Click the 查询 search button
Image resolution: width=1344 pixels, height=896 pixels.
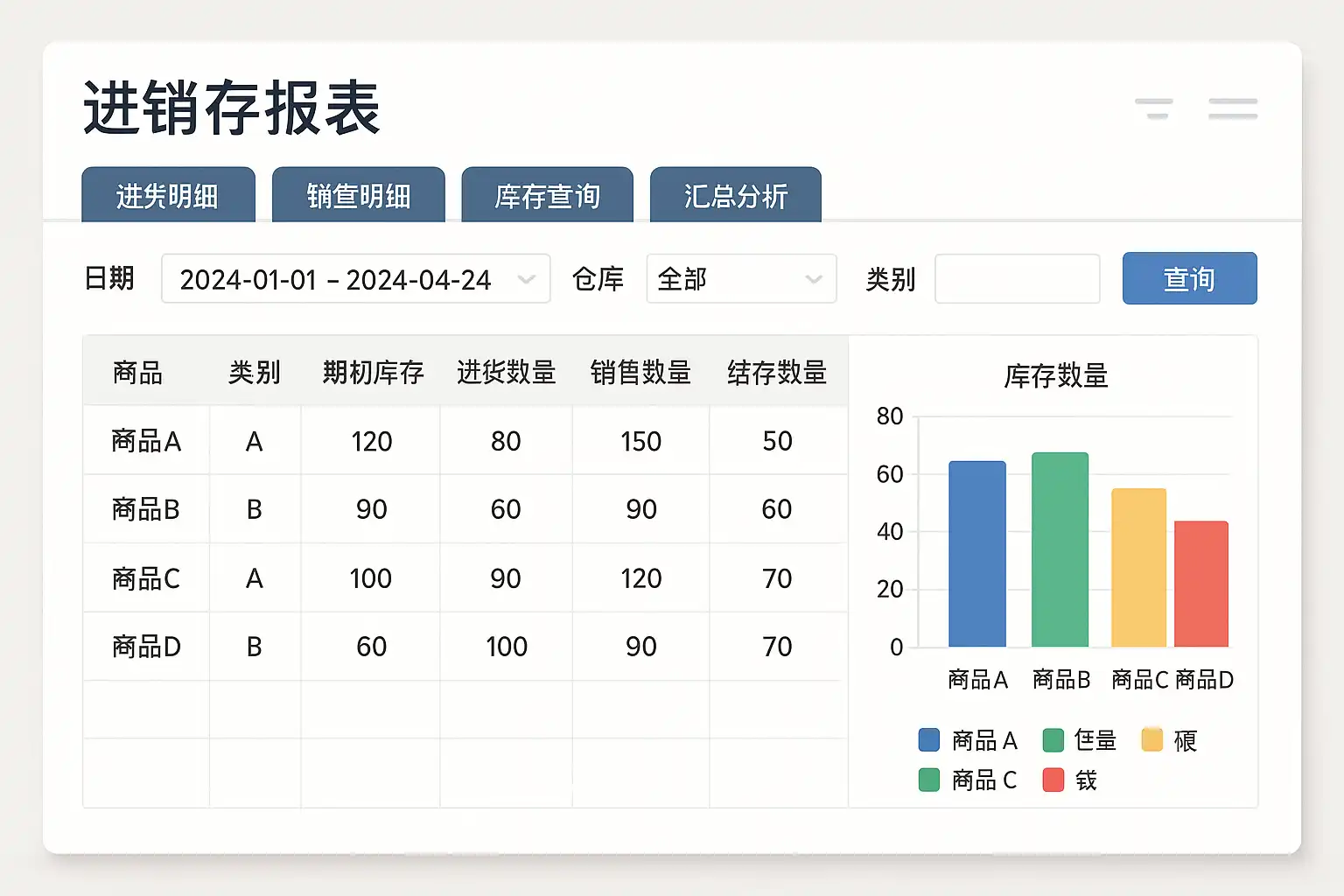click(x=1189, y=279)
